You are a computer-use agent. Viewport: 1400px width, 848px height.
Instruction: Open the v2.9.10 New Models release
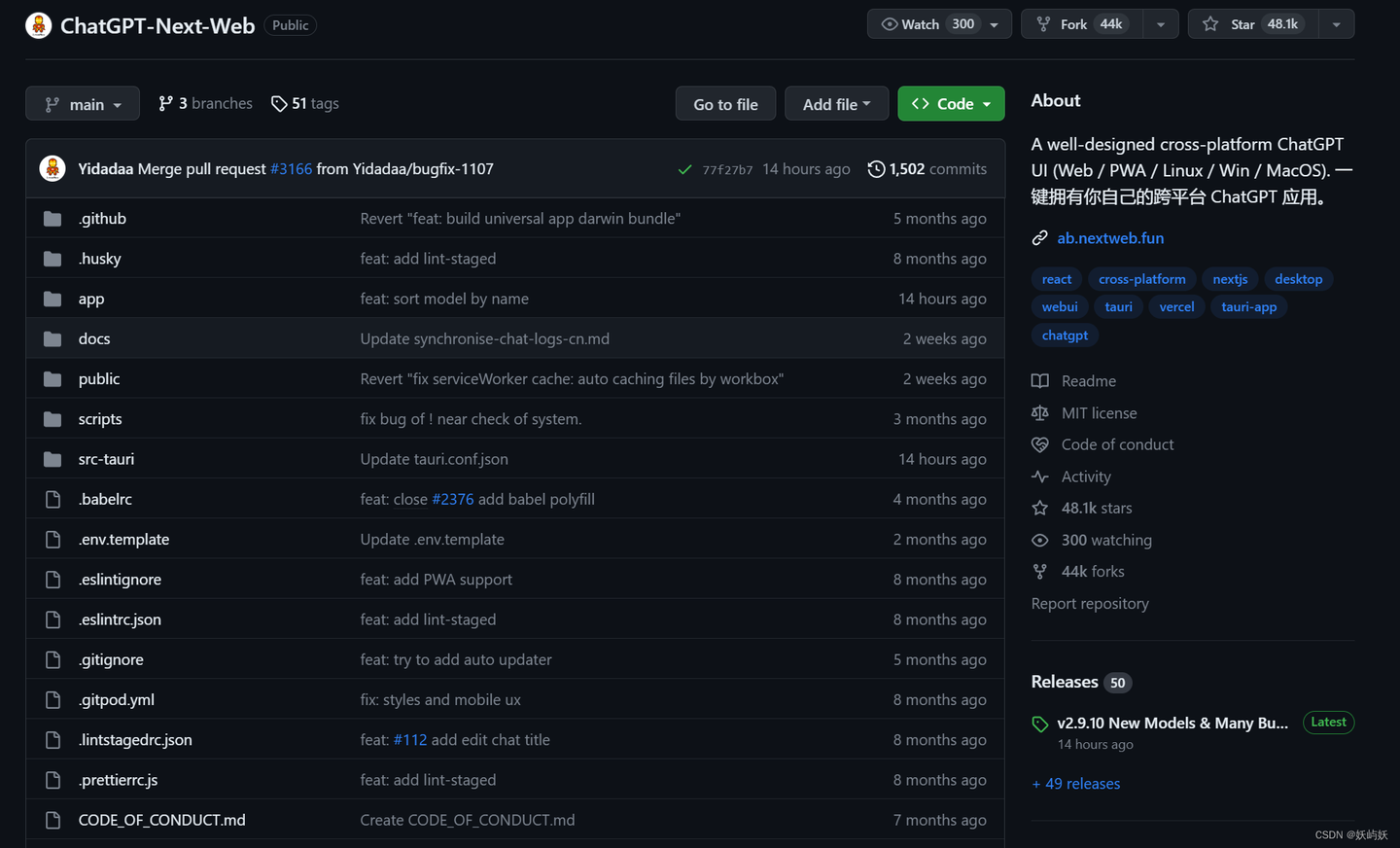[1172, 724]
